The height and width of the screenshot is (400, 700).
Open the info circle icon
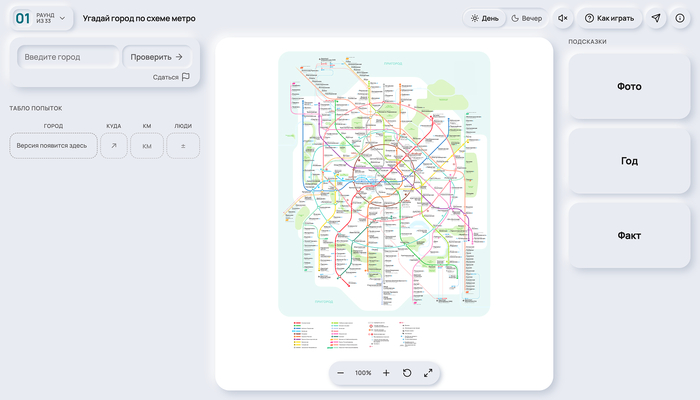coord(680,18)
